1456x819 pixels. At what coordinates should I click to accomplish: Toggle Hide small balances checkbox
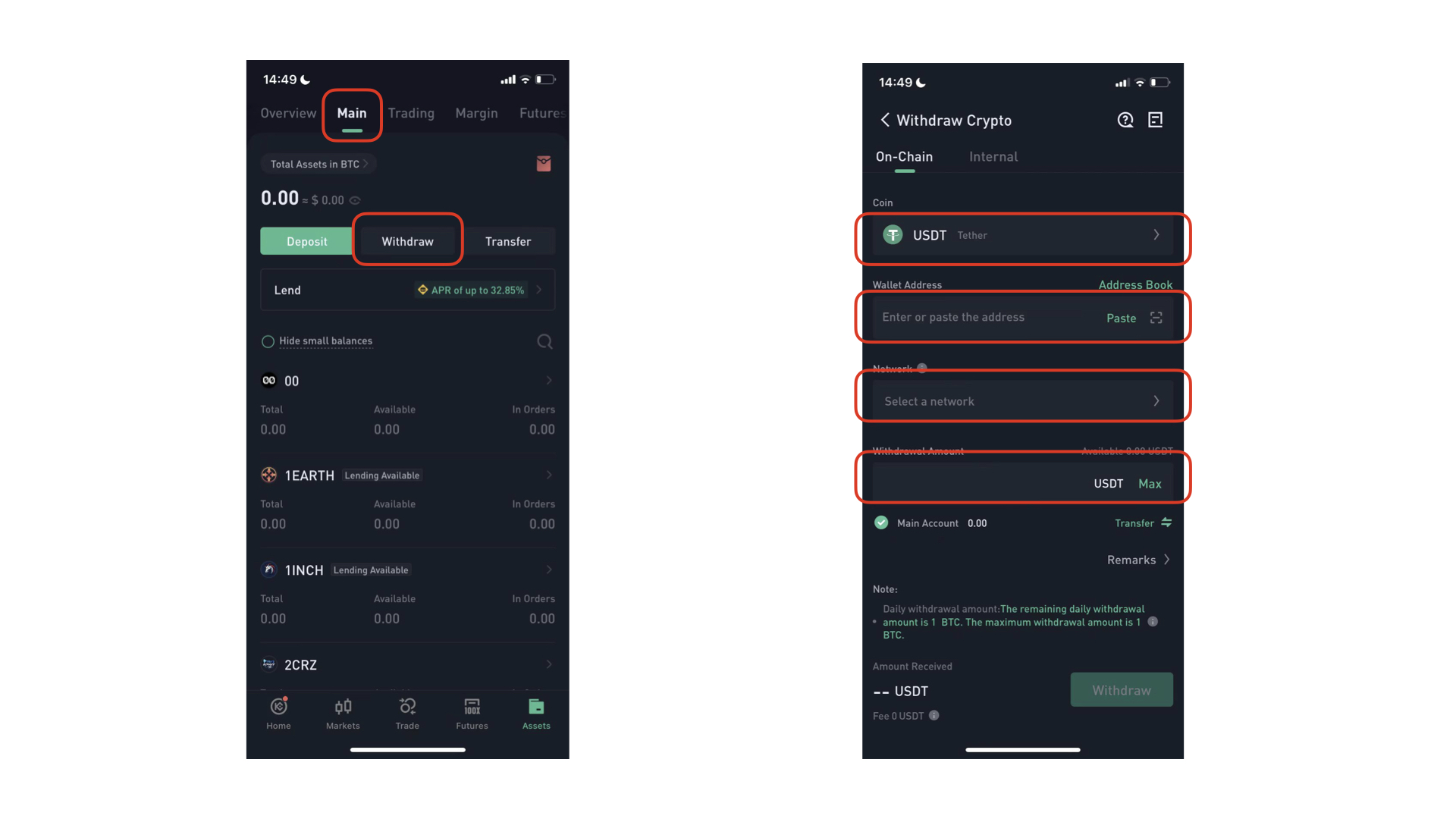[268, 340]
